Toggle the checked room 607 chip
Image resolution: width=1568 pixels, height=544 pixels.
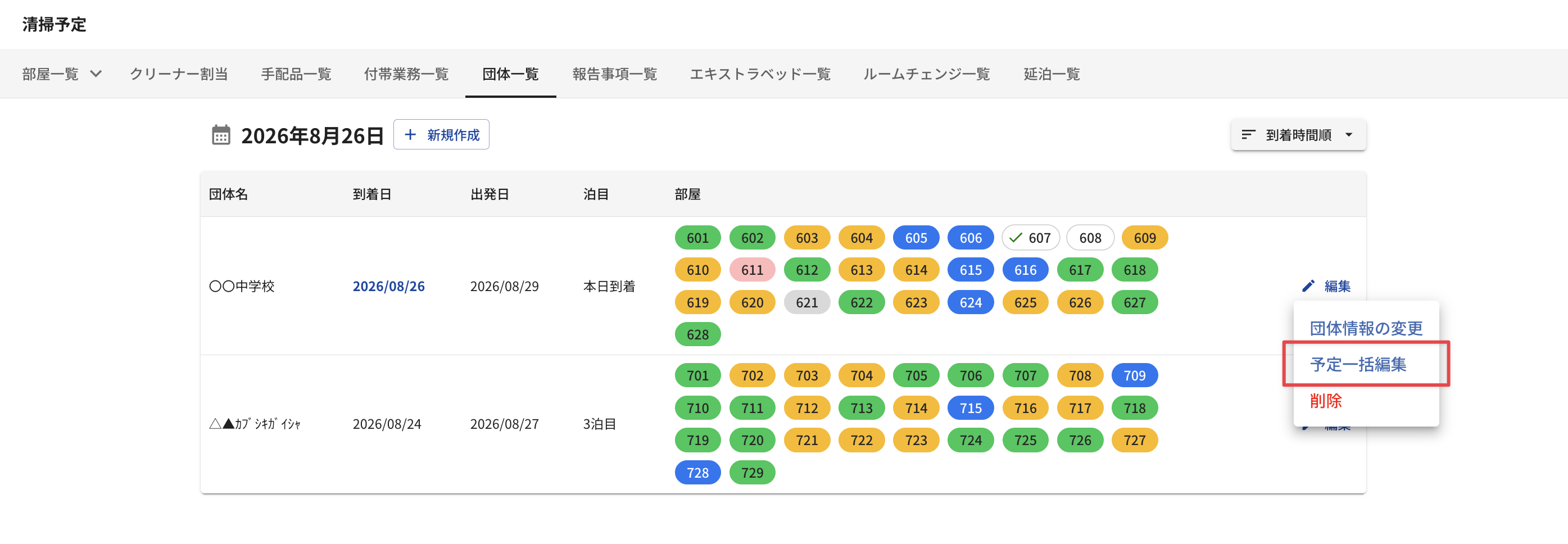tap(1031, 238)
